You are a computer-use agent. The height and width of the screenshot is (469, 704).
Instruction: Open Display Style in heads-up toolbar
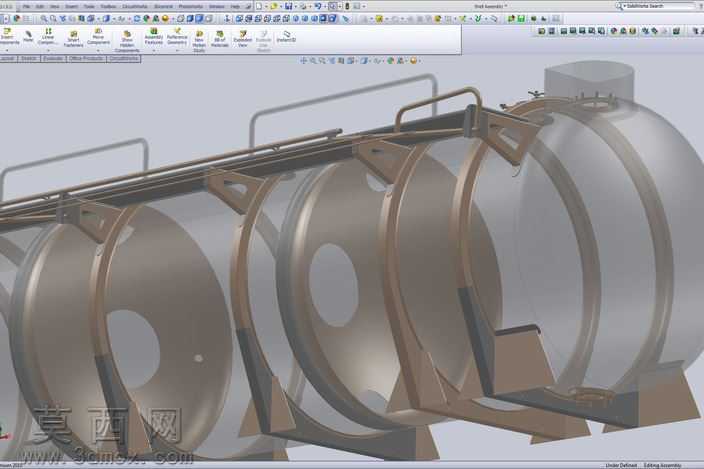coord(364,61)
